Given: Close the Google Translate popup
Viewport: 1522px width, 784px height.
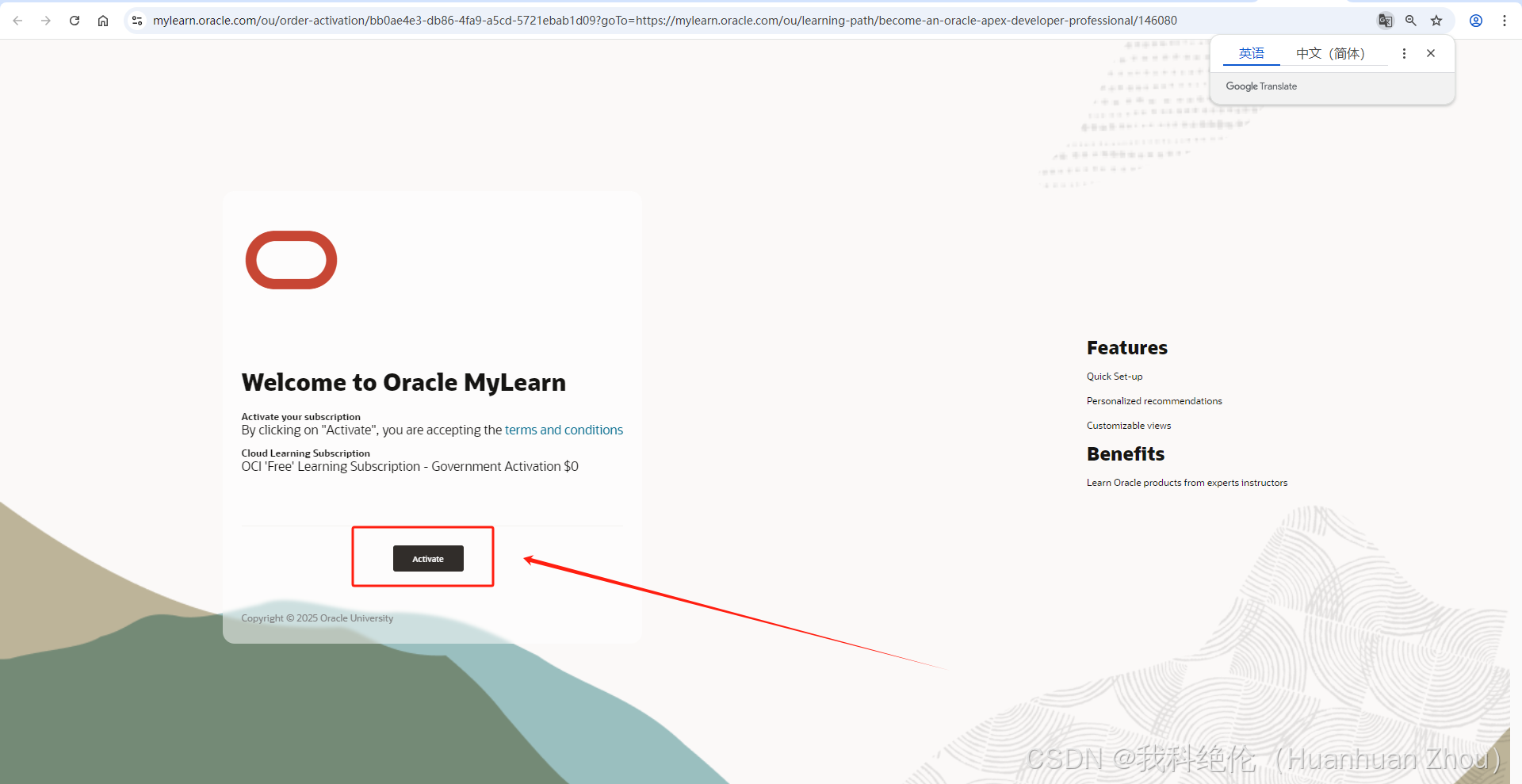Looking at the screenshot, I should coord(1431,53).
